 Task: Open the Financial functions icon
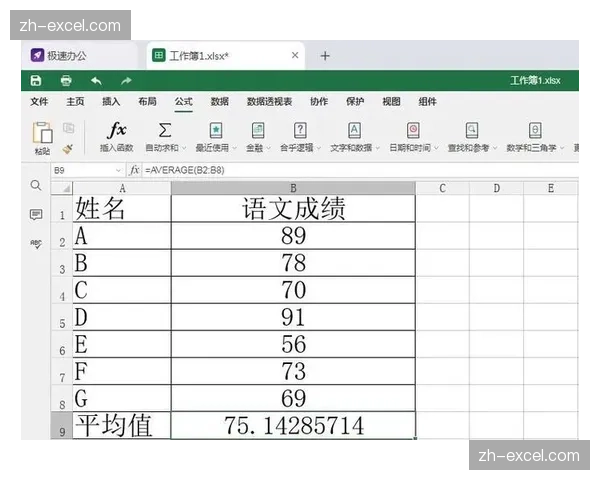pyautogui.click(x=258, y=130)
